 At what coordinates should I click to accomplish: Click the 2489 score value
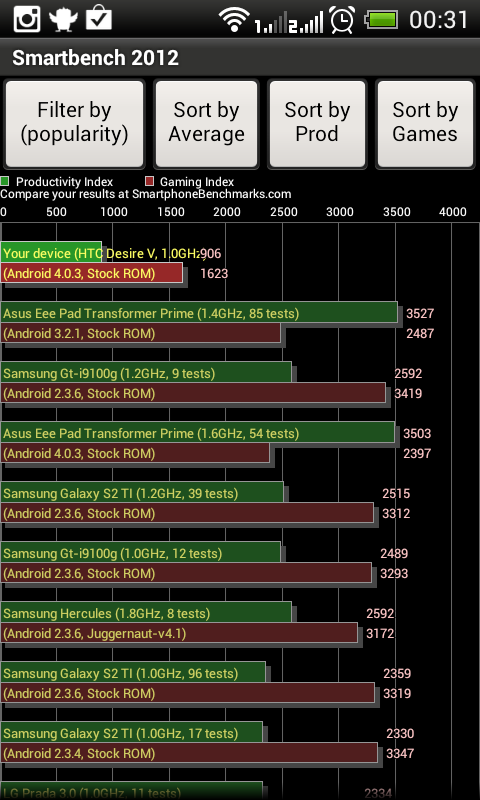pyautogui.click(x=394, y=554)
